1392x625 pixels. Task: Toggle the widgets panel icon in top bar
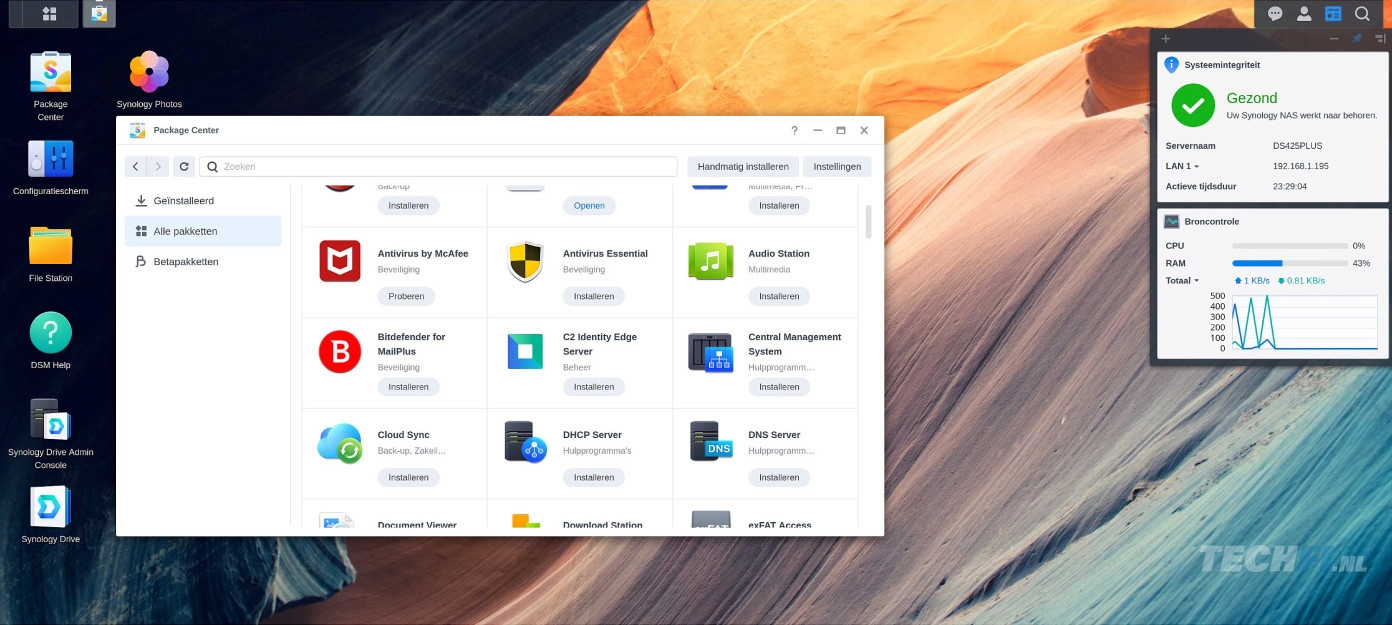point(1333,14)
